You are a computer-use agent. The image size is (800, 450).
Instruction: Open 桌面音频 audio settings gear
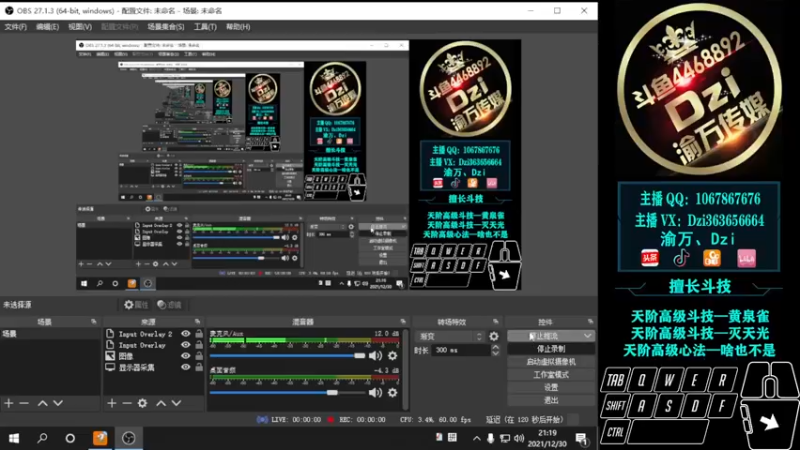coord(392,392)
